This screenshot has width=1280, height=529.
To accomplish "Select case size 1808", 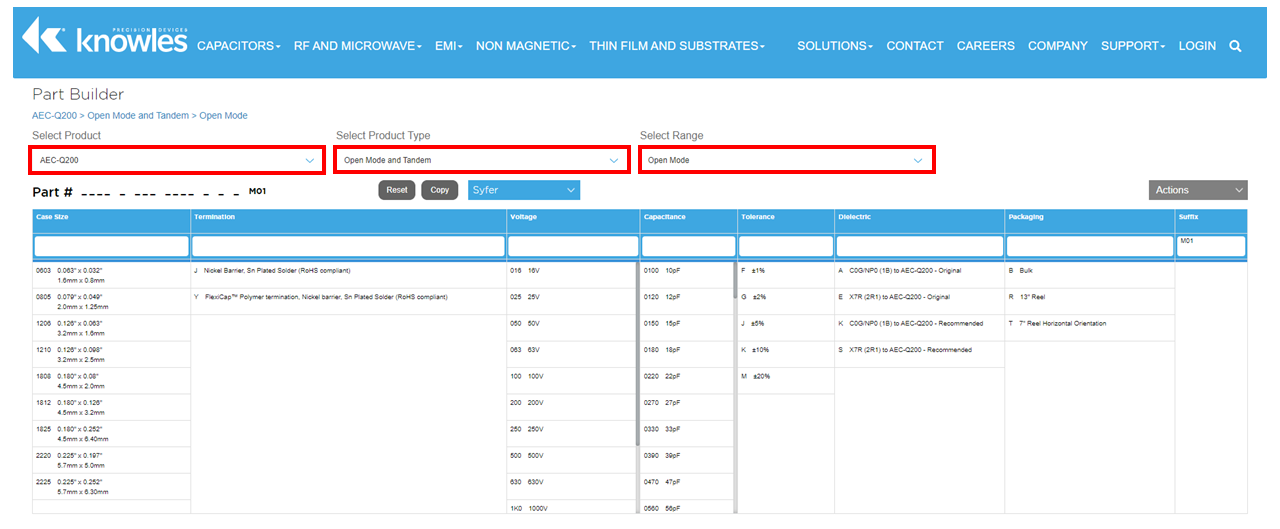I will coord(111,381).
